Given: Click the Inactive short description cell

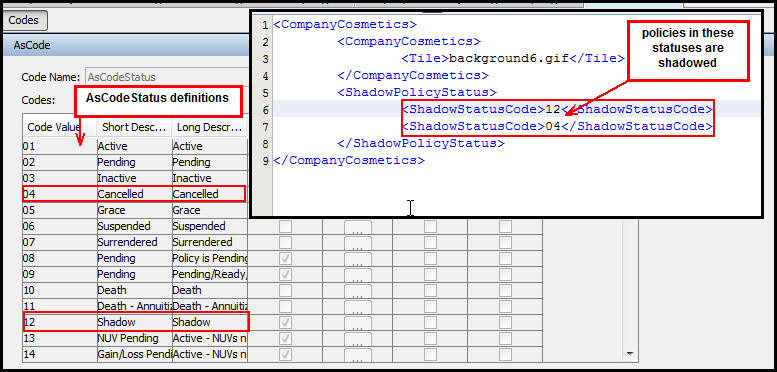Looking at the screenshot, I should (x=135, y=178).
